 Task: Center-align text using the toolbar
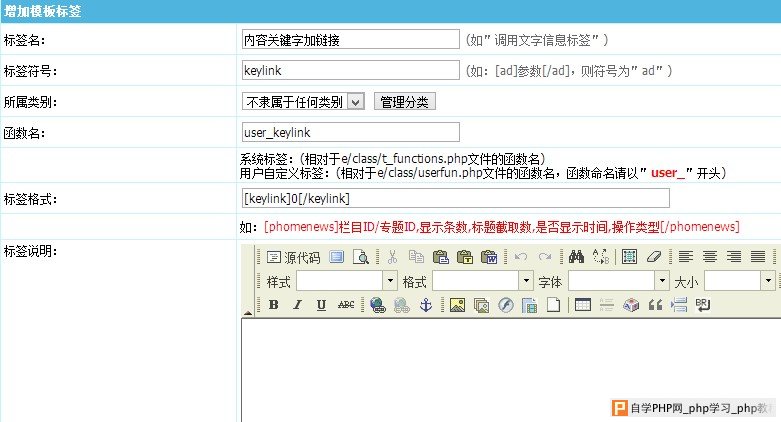[x=709, y=257]
